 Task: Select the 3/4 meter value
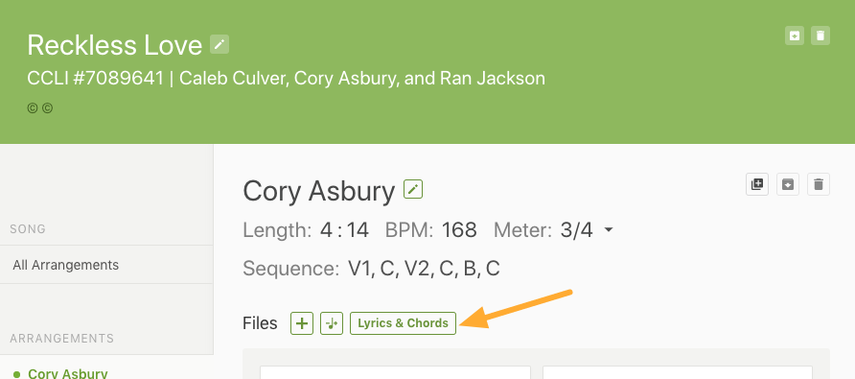(x=576, y=230)
